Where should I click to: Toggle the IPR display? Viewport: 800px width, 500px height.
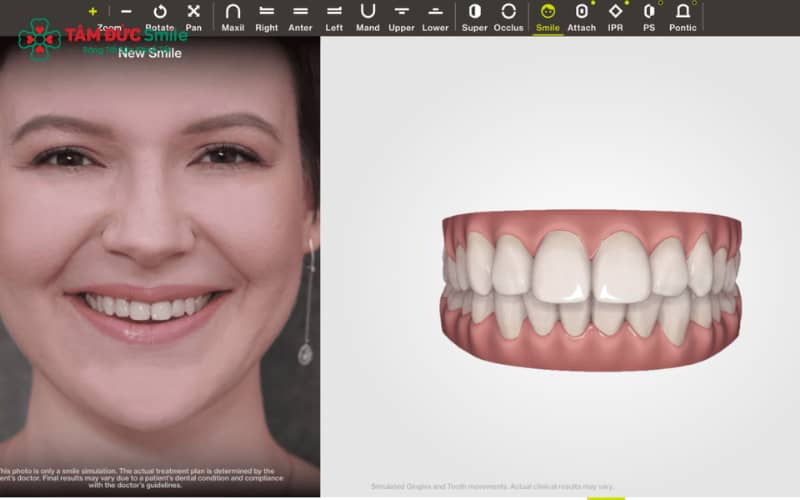(615, 15)
